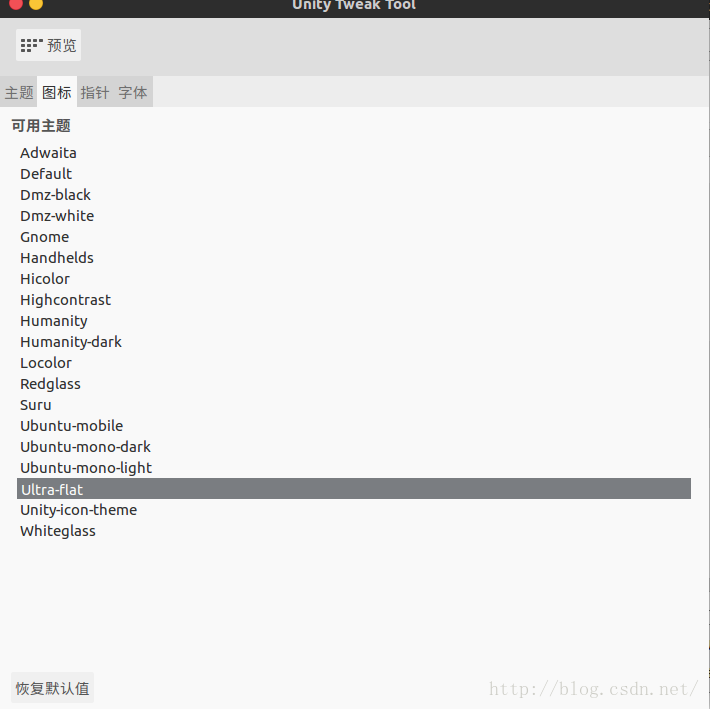
Task: Click the grid overview icon beside 预览
Action: coord(32,45)
